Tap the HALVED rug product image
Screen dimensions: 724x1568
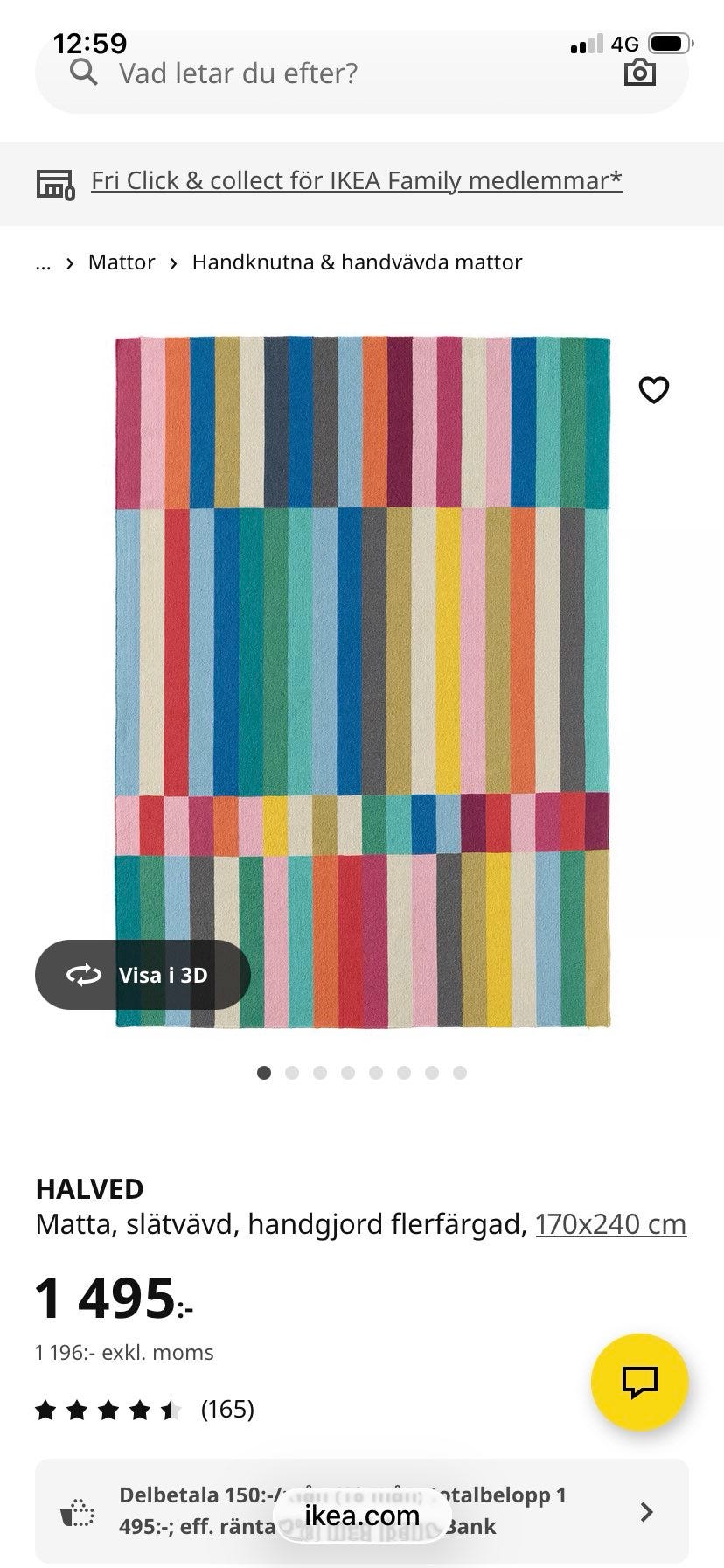click(x=362, y=682)
